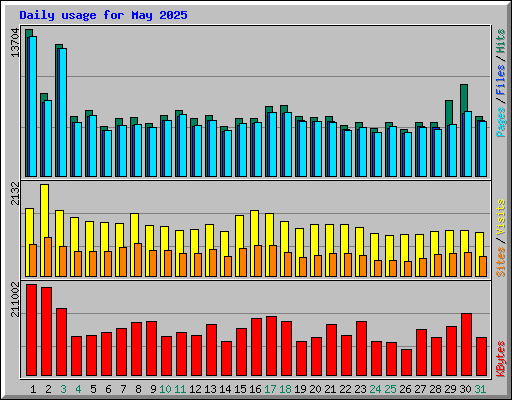Click the day 9 axis label

click(153, 389)
